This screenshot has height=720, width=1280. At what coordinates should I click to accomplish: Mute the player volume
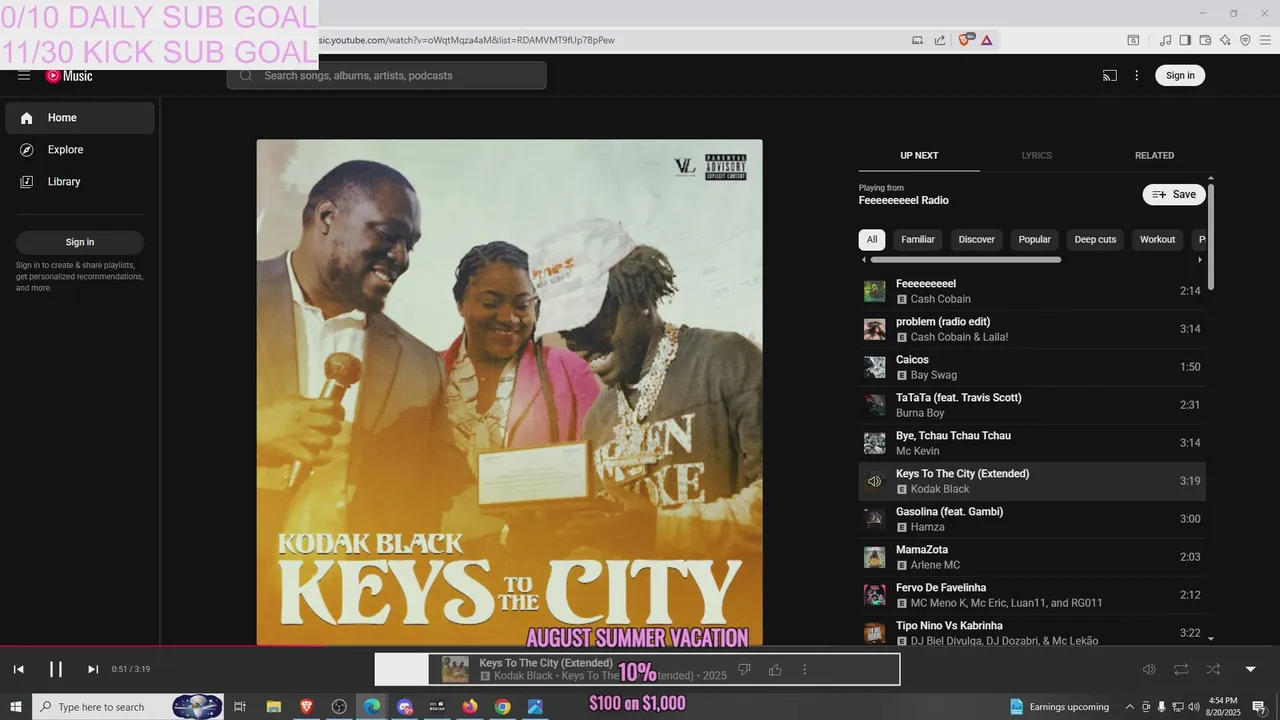[x=1149, y=669]
